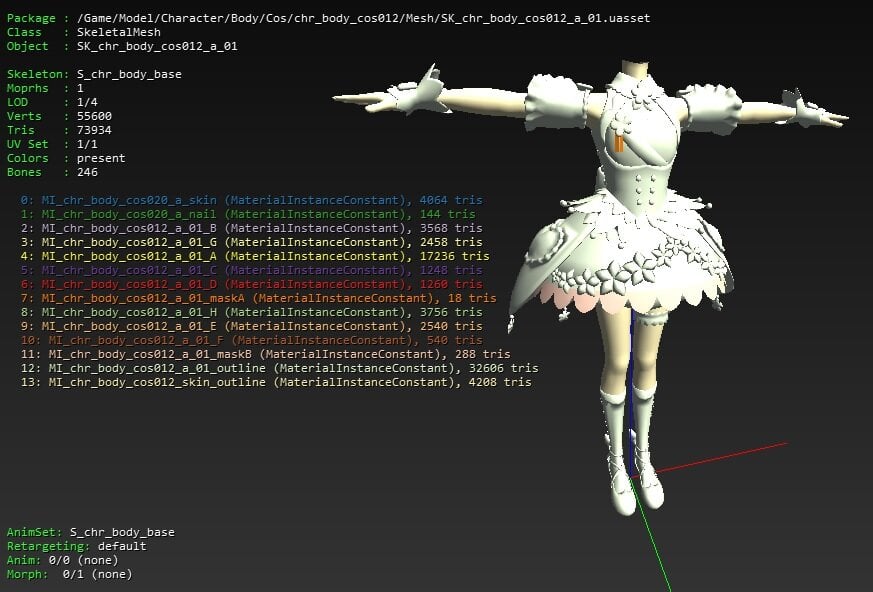Click the Morphs count line
The width and height of the screenshot is (873, 592).
[x=45, y=88]
